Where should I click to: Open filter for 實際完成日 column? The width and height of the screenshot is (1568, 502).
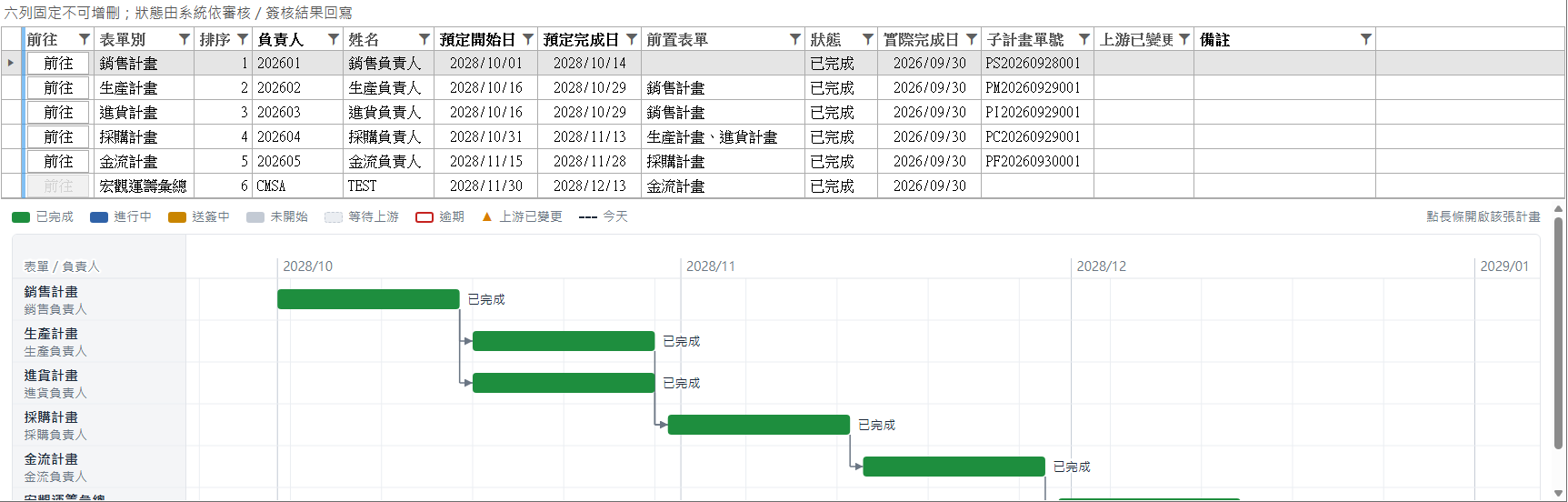tap(972, 39)
